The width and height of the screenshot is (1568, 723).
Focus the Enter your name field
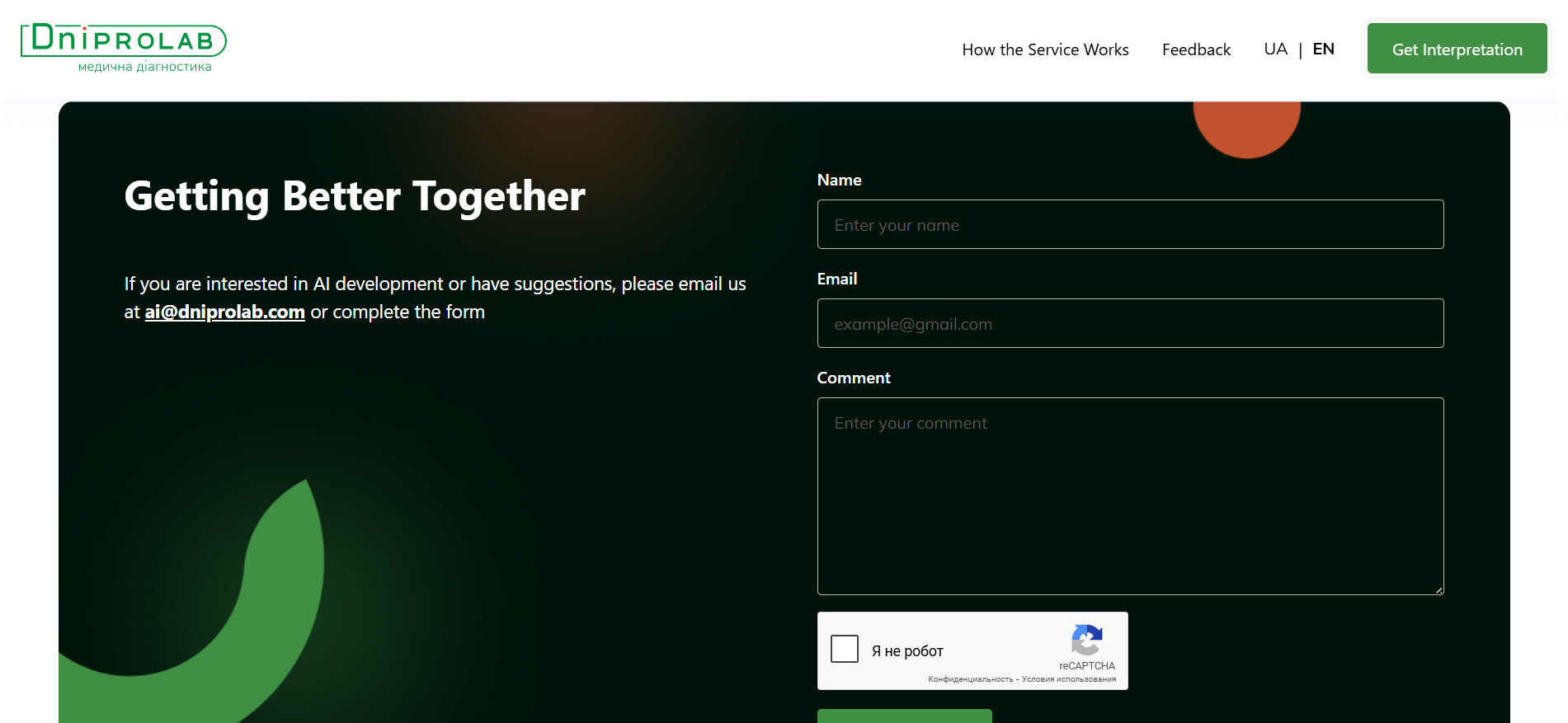click(1130, 225)
